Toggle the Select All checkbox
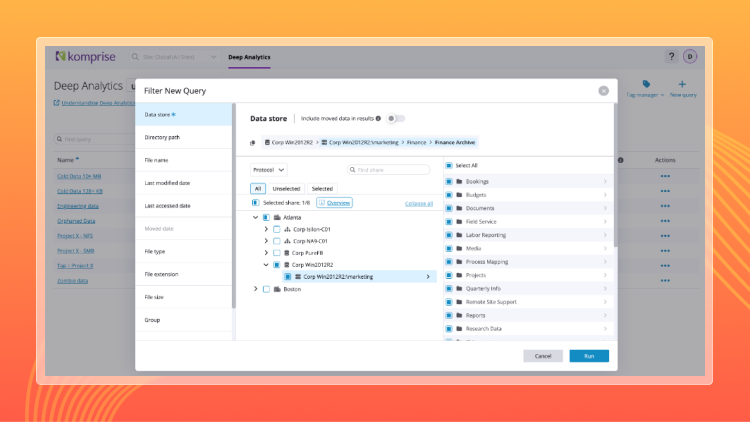Viewport: 750px width, 422px height. click(448, 165)
